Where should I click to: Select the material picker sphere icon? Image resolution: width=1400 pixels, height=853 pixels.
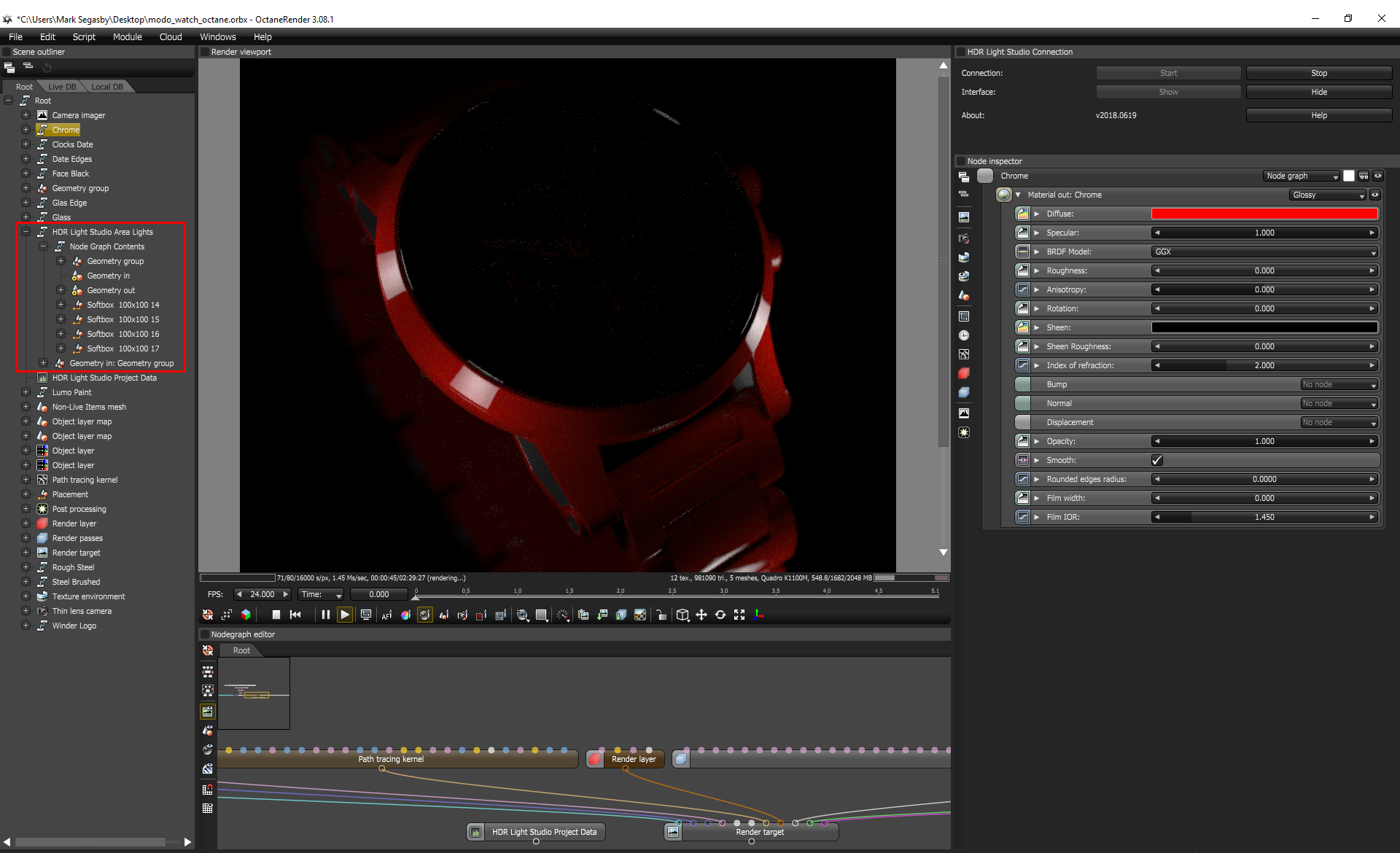pyautogui.click(x=424, y=615)
